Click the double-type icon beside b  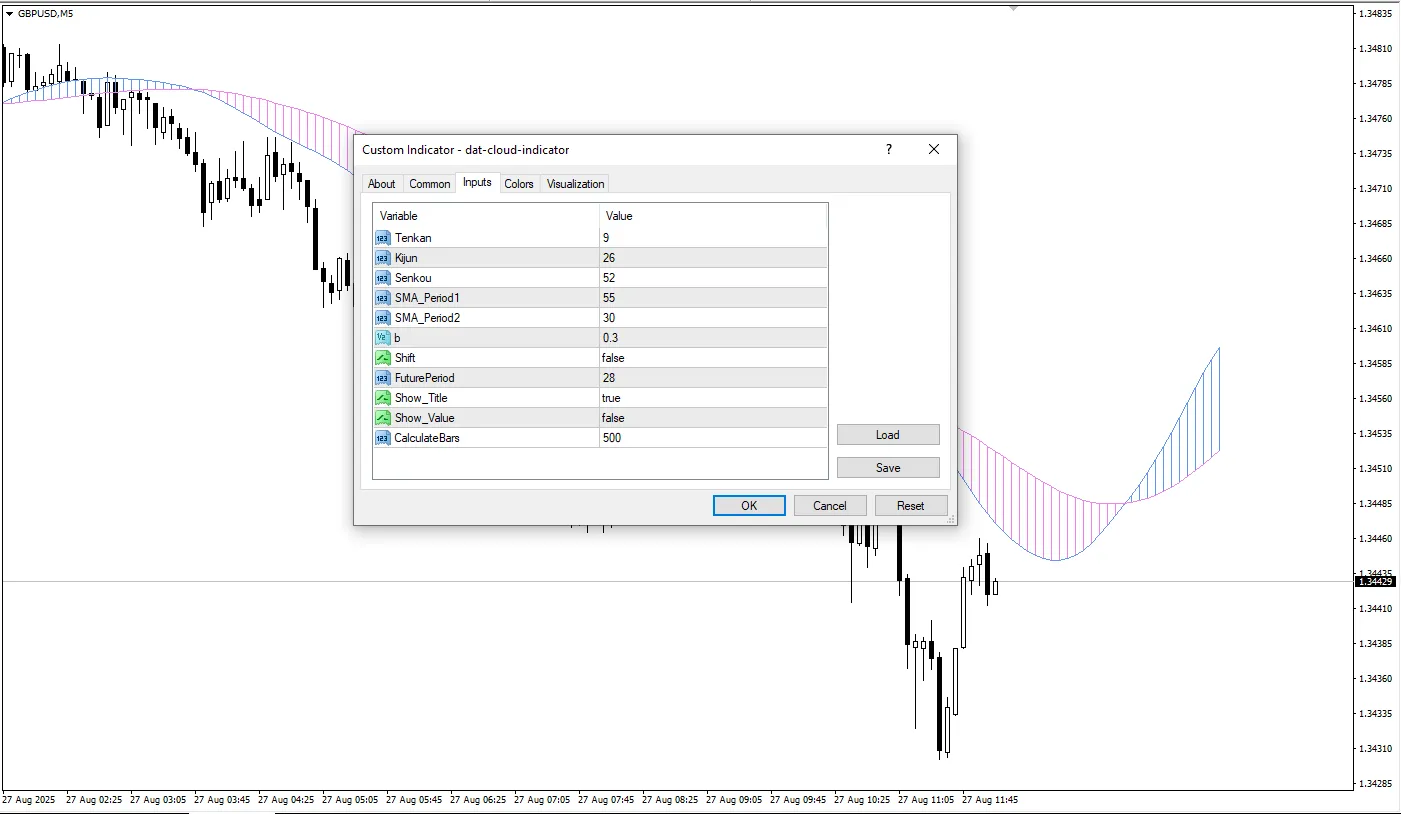tap(383, 338)
